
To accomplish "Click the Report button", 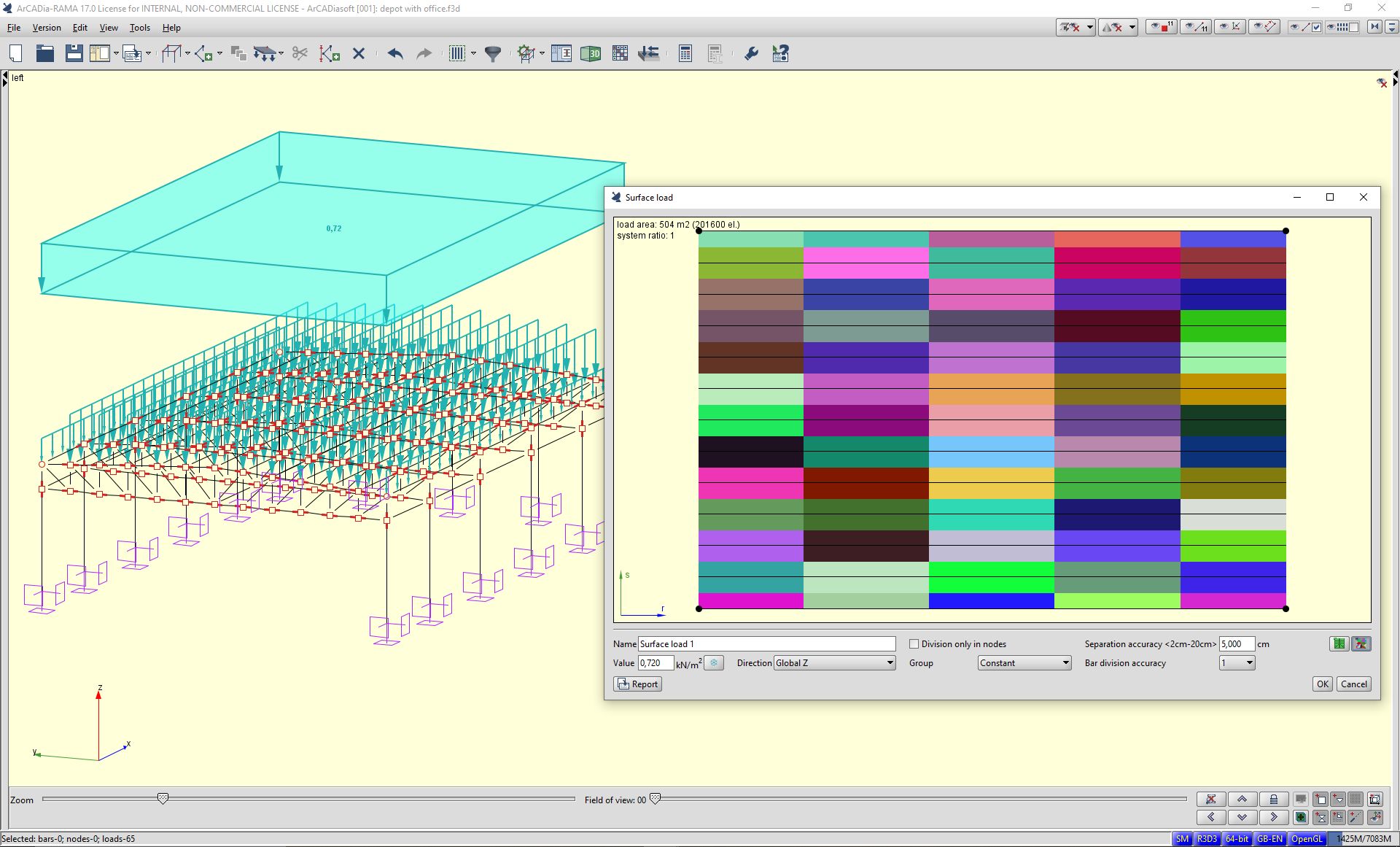I will point(637,684).
